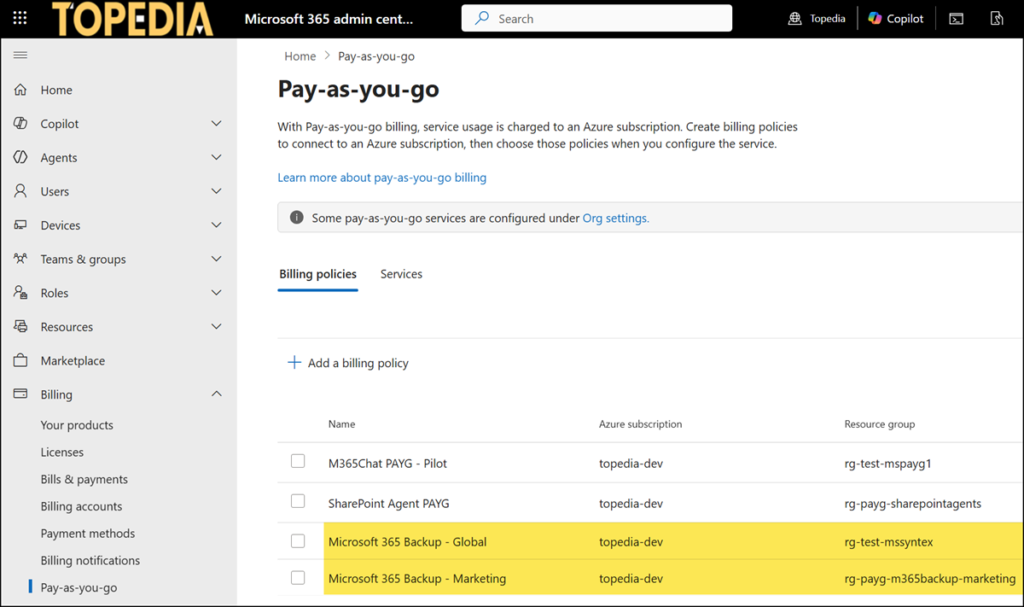Collapse the Billing menu chevron
This screenshot has height=607, width=1024.
click(216, 393)
